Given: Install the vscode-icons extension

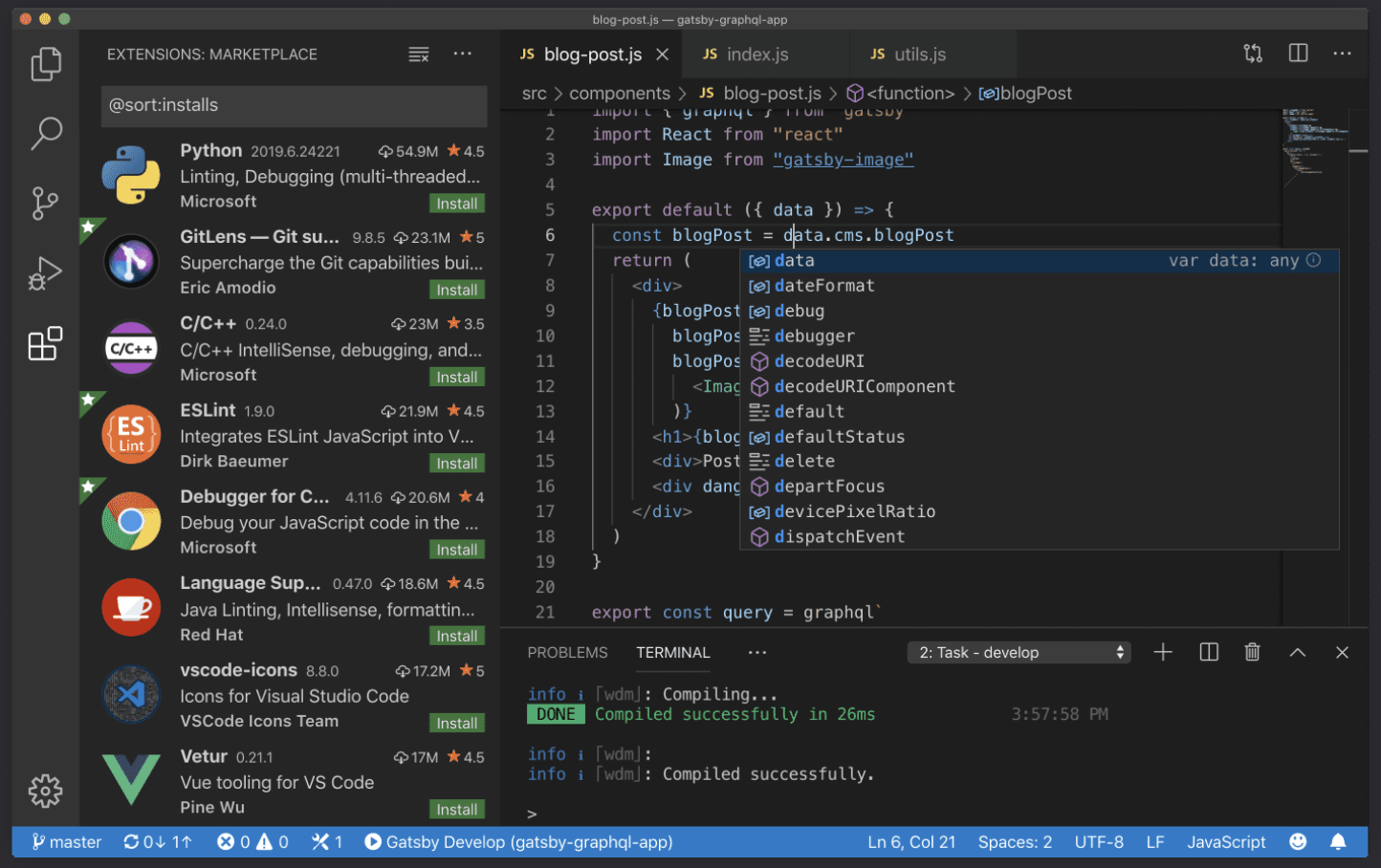Looking at the screenshot, I should click(x=457, y=723).
